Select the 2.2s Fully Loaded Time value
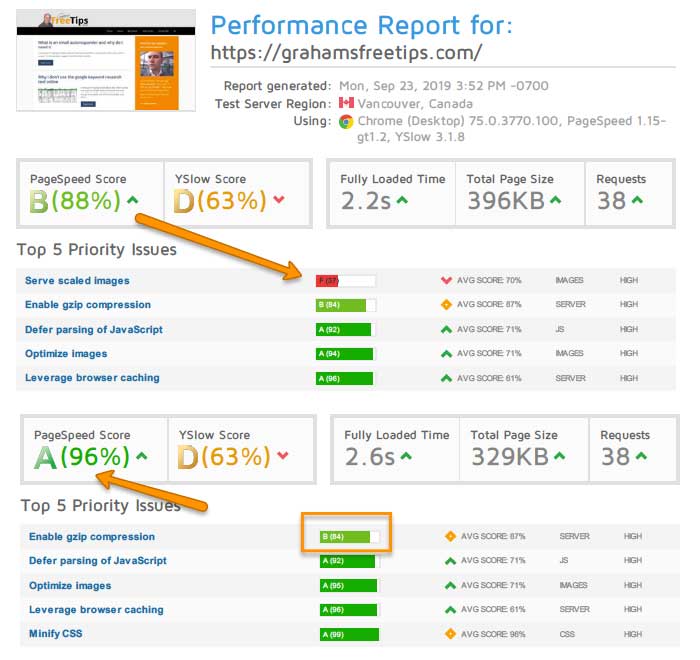700x660 pixels. coord(366,201)
